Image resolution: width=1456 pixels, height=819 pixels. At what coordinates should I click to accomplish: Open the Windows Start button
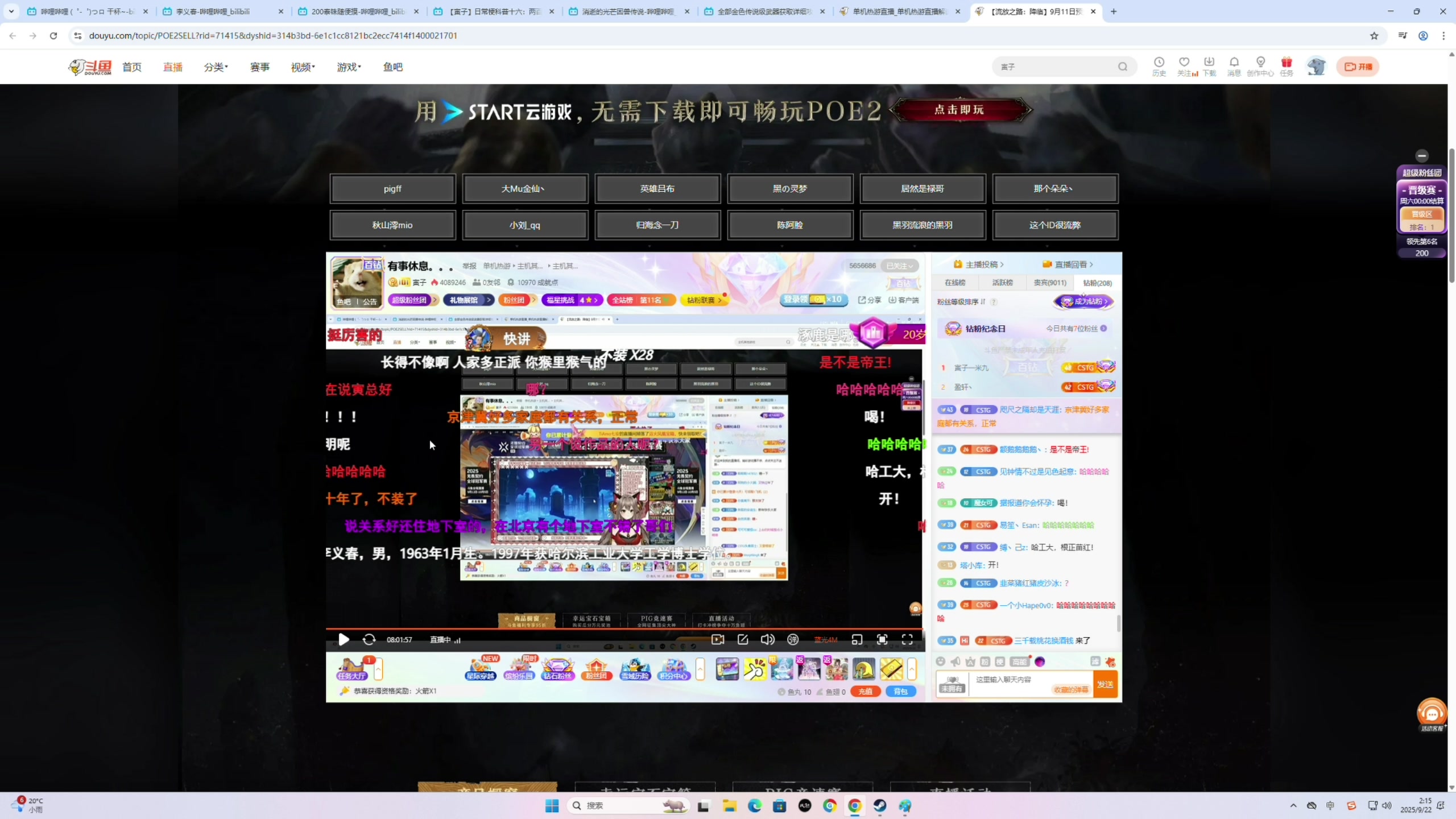pyautogui.click(x=552, y=805)
